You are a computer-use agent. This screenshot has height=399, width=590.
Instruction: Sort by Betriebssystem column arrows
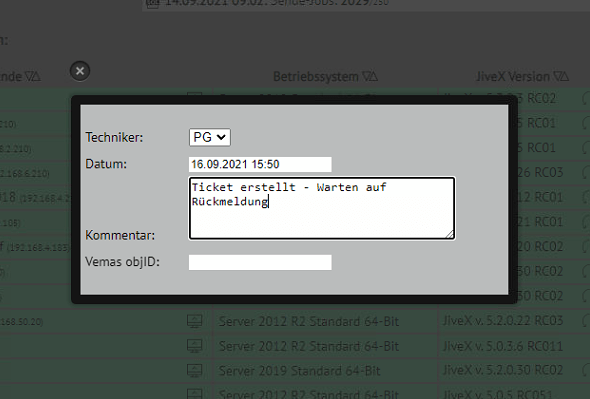point(370,77)
